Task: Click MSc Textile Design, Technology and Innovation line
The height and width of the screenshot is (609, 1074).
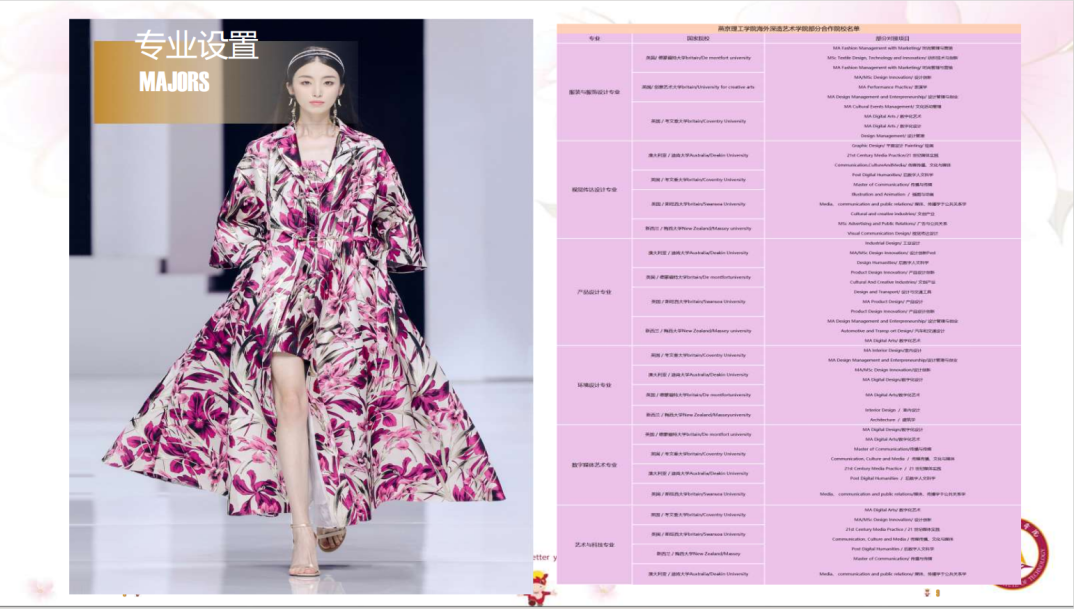Action: click(x=892, y=58)
